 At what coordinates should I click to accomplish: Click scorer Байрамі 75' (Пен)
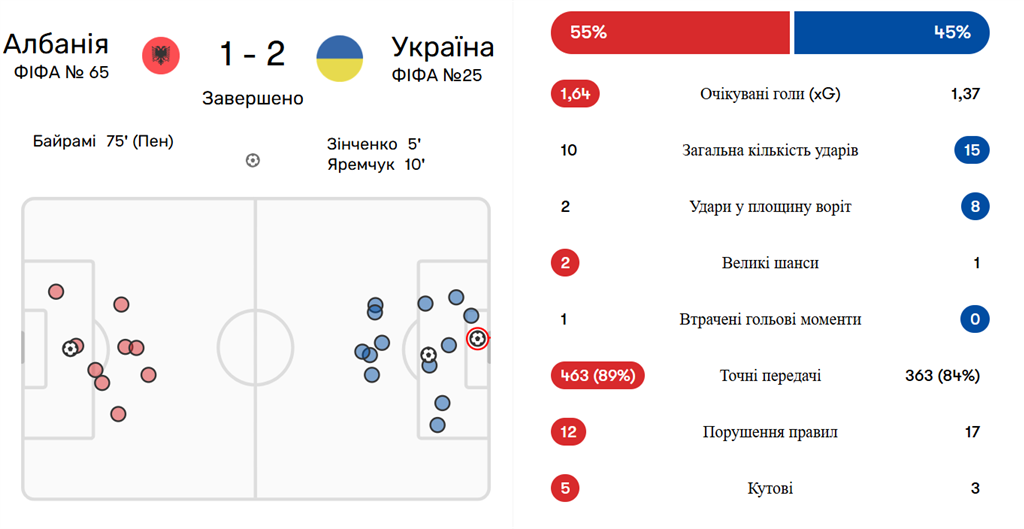tap(103, 141)
